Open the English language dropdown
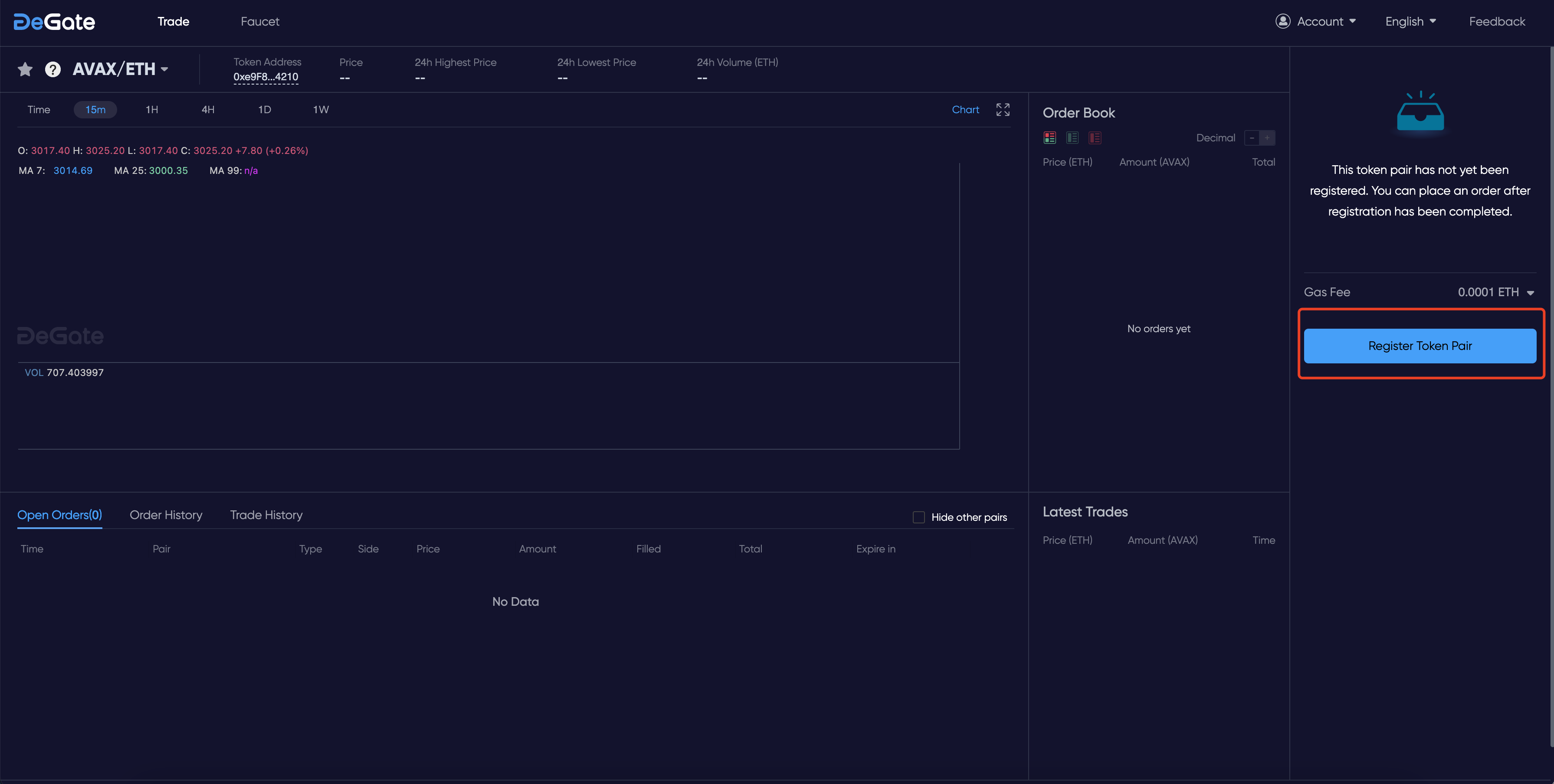Image resolution: width=1554 pixels, height=784 pixels. [1410, 21]
